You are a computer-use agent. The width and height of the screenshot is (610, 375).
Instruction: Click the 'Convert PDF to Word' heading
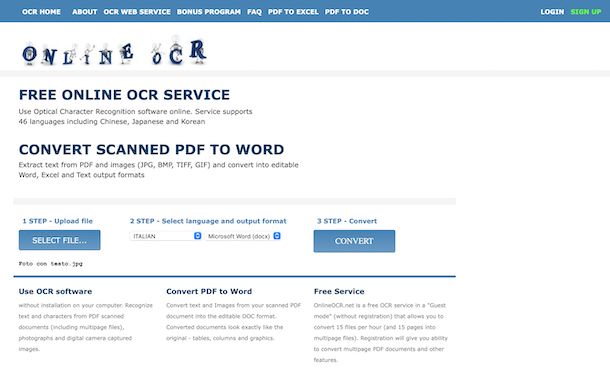pyautogui.click(x=209, y=291)
